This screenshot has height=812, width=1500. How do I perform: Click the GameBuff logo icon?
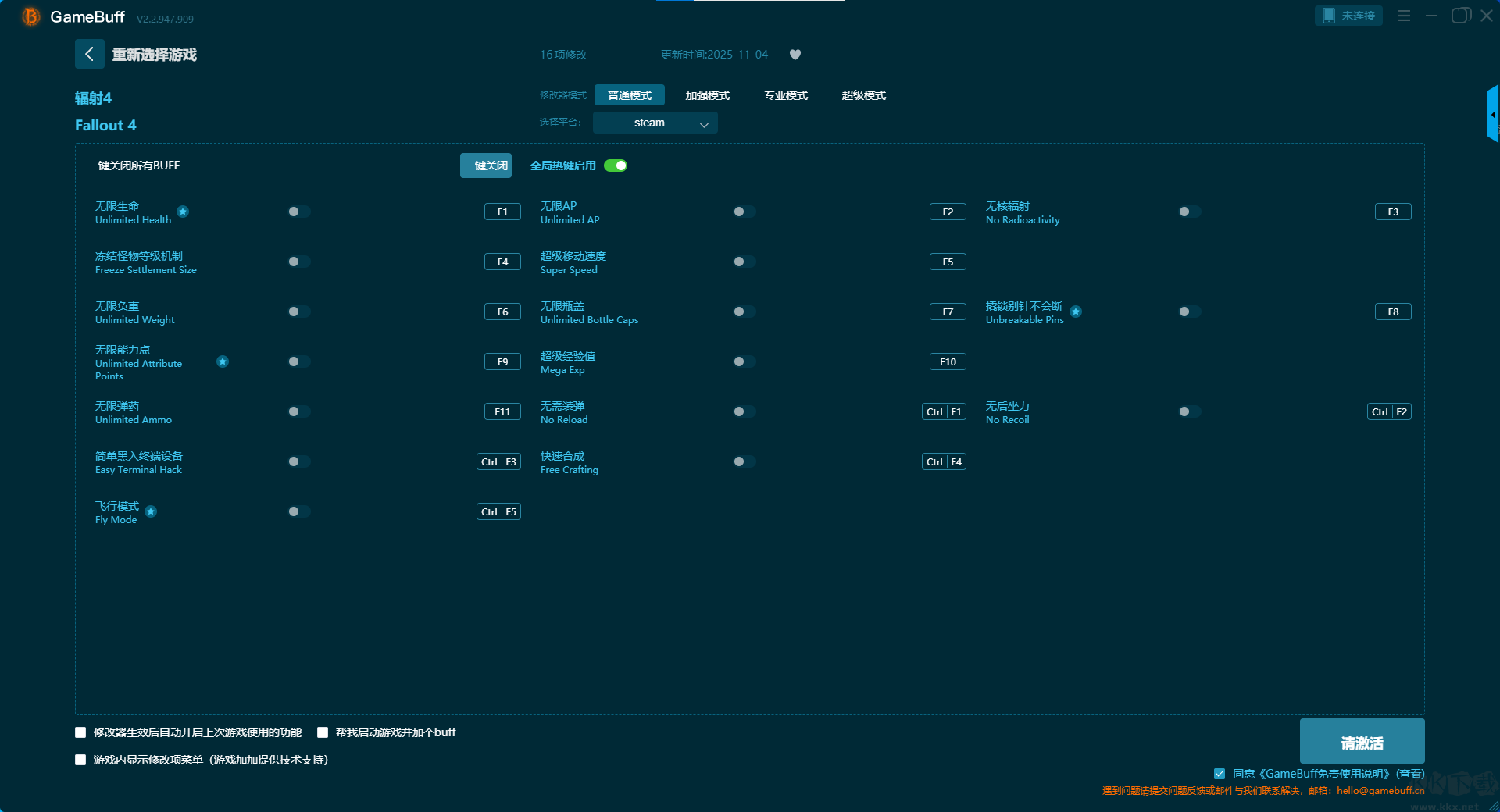[31, 16]
